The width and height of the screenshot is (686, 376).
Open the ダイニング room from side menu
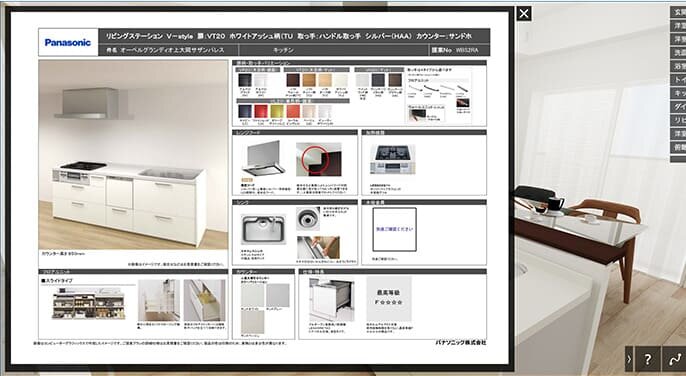click(678, 107)
